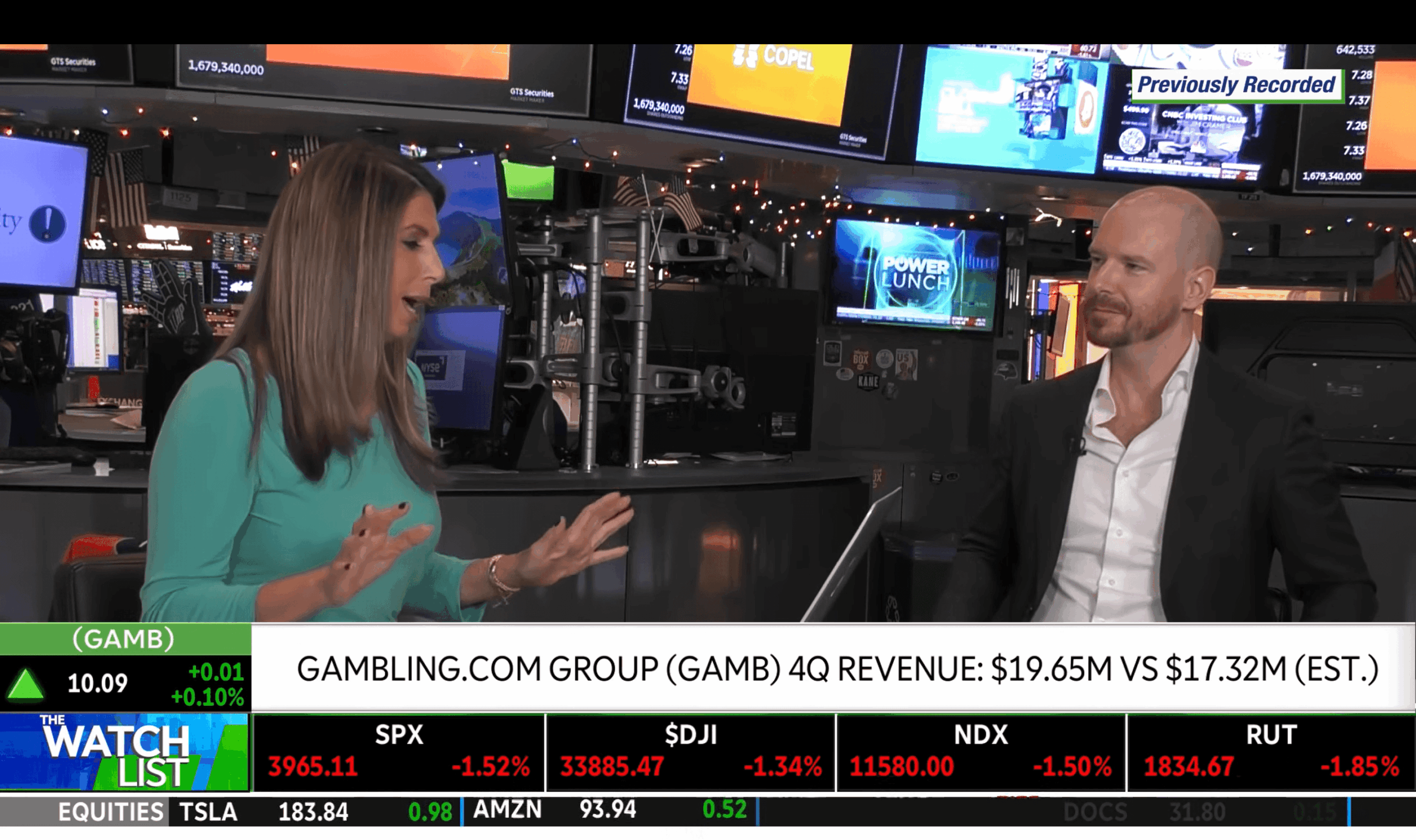Image resolution: width=1416 pixels, height=840 pixels.
Task: Click the SPX value 3965.11
Action: point(313,767)
